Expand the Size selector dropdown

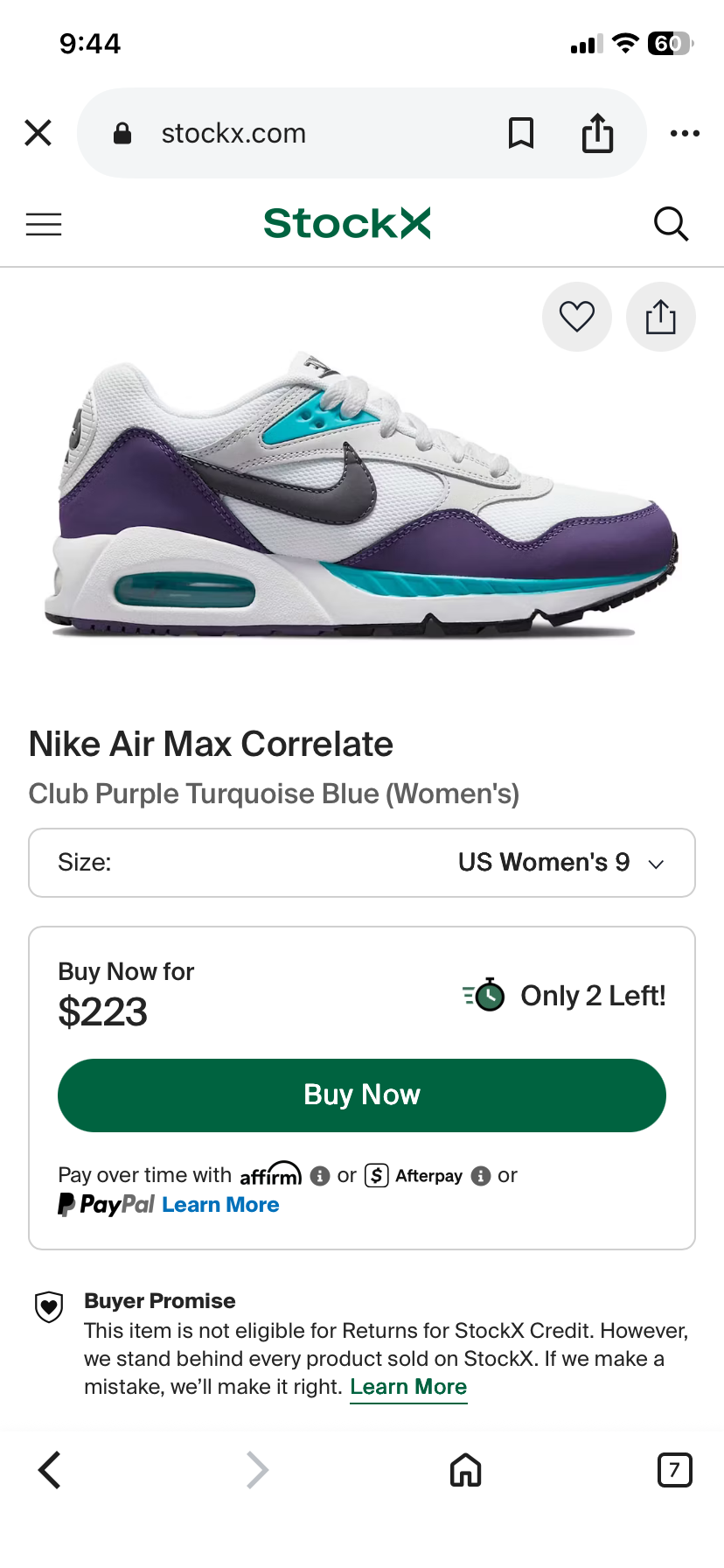pyautogui.click(x=362, y=863)
